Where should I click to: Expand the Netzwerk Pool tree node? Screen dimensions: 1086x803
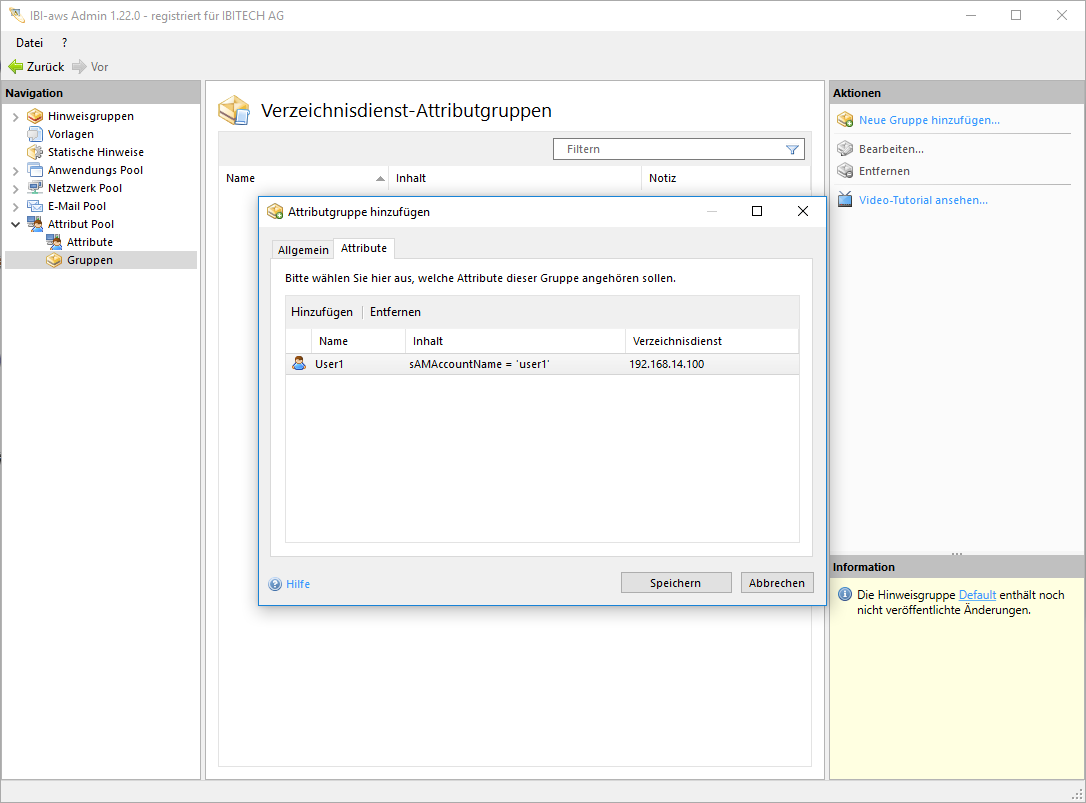[x=15, y=189]
